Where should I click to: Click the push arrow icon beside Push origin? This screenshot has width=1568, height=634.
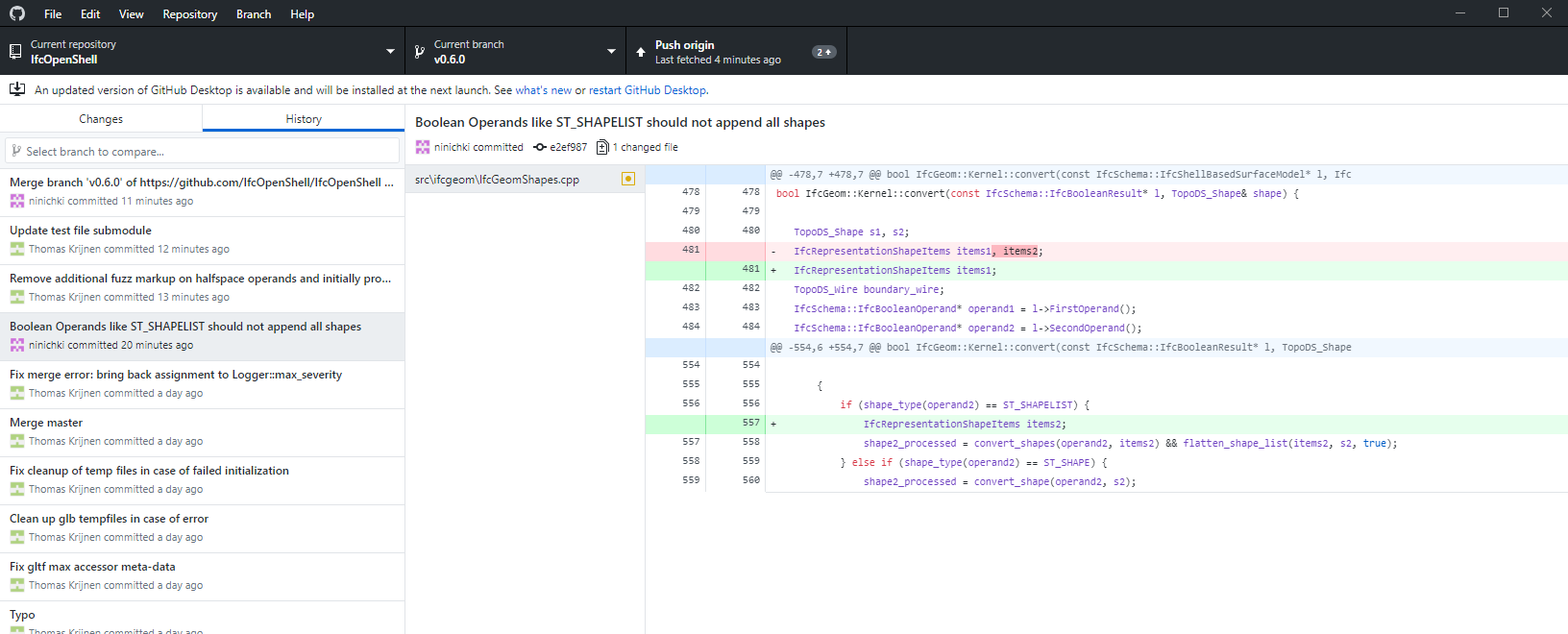(x=641, y=52)
